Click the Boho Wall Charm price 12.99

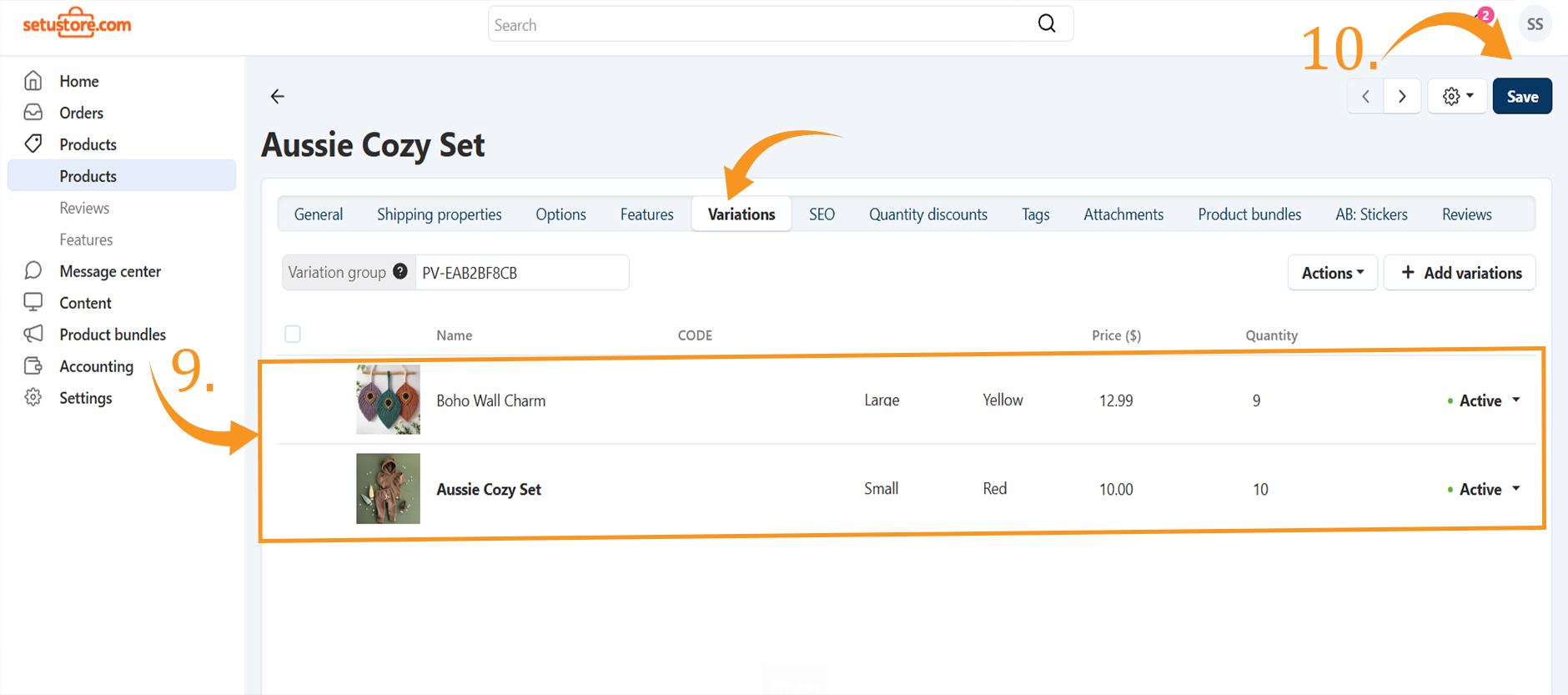point(1116,400)
